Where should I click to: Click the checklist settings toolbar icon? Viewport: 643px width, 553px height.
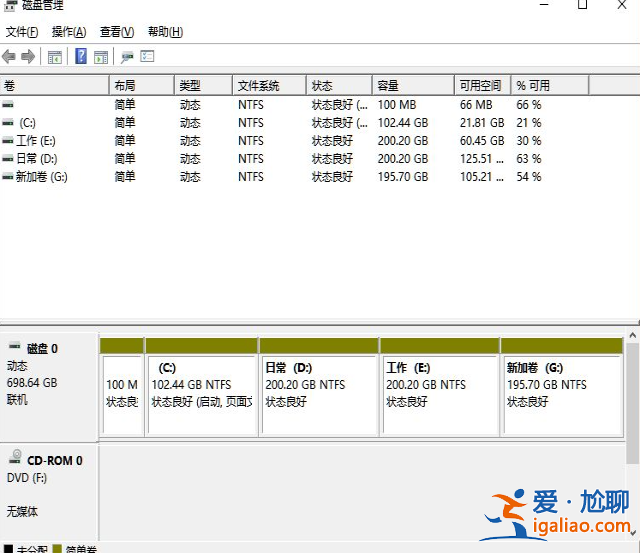pyautogui.click(x=147, y=56)
